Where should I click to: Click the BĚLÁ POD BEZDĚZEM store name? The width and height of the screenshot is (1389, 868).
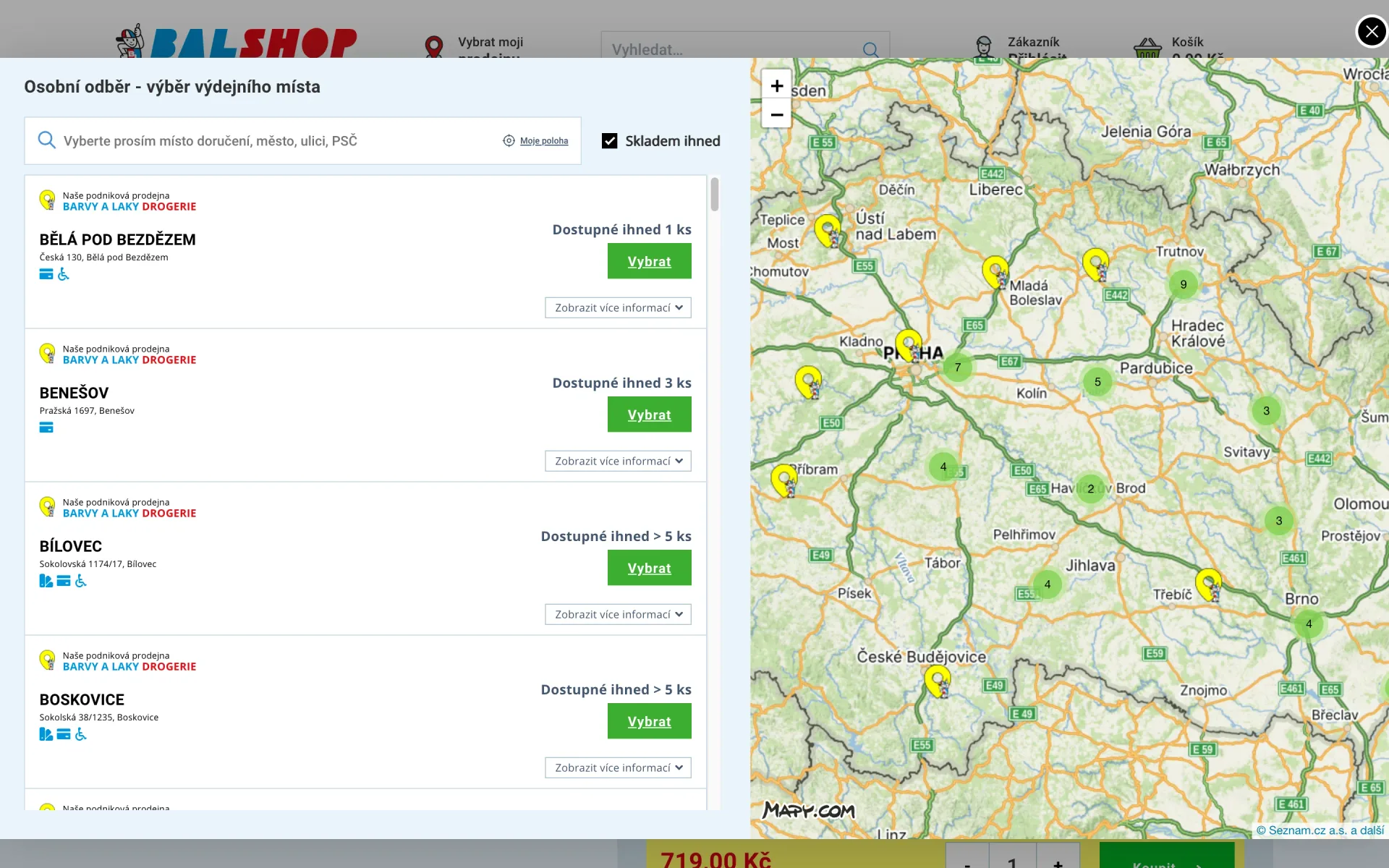(117, 239)
